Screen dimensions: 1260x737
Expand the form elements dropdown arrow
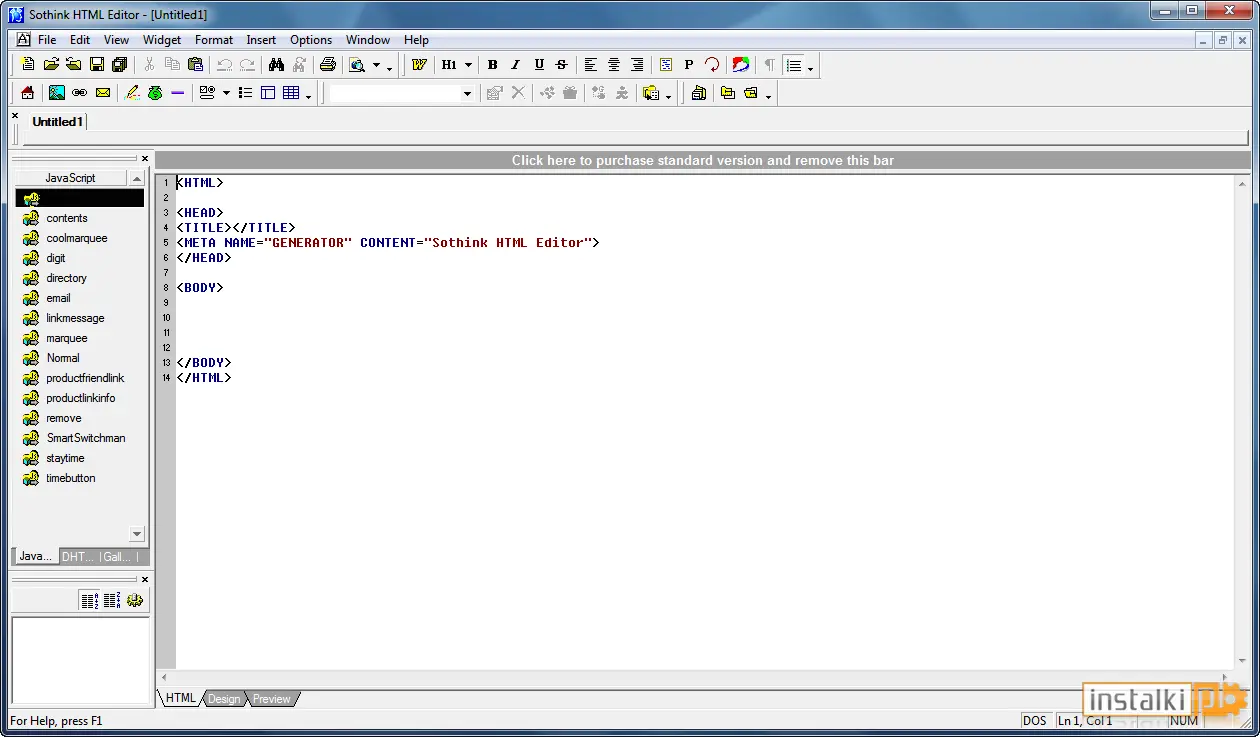226,93
